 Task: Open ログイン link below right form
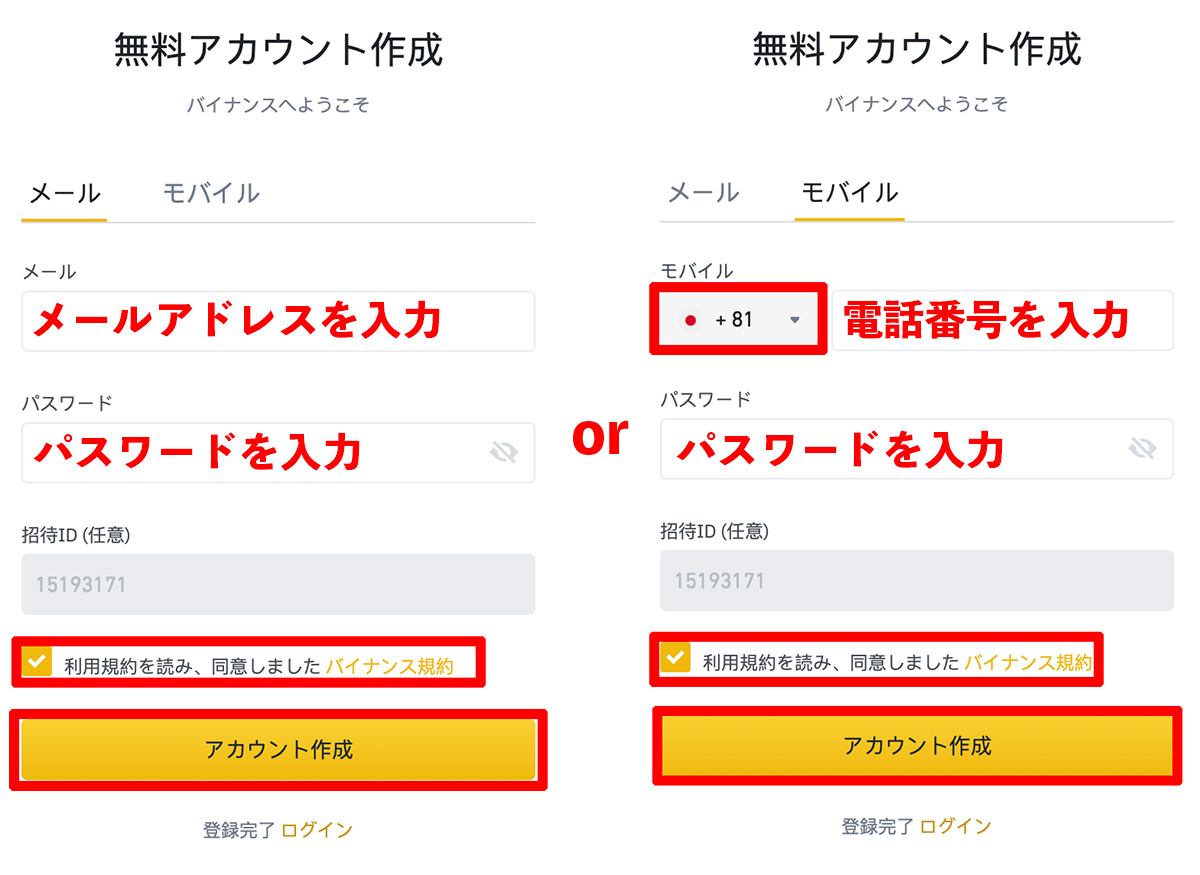tap(956, 826)
